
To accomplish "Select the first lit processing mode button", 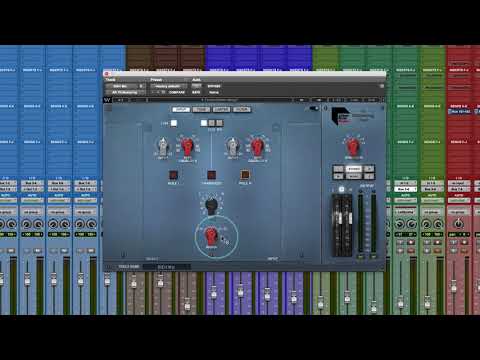I will point(204,123).
